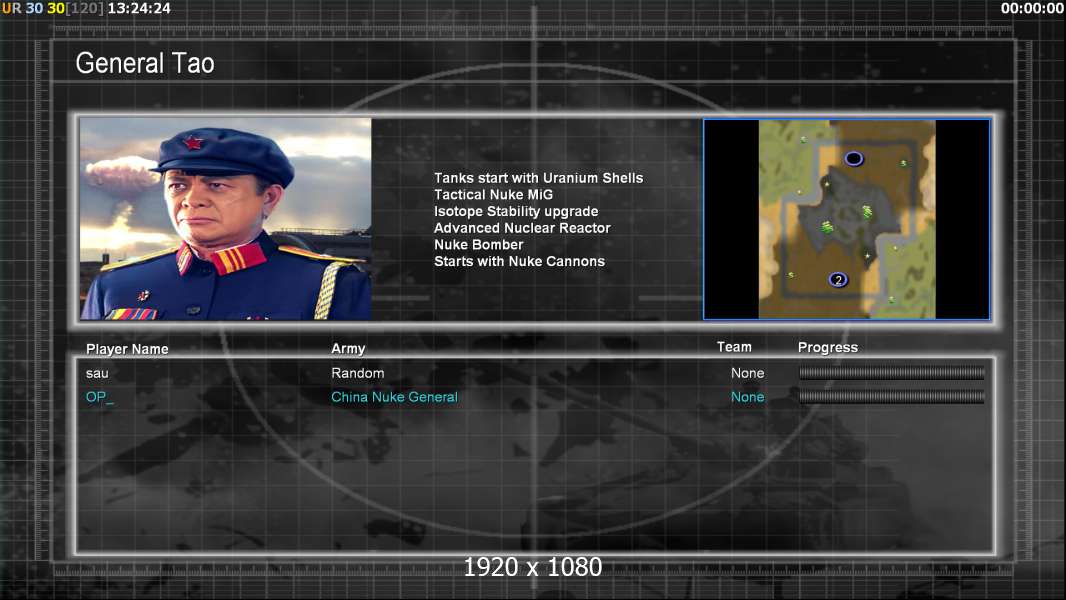
Task: Click the progress bar for sau
Action: (x=891, y=372)
